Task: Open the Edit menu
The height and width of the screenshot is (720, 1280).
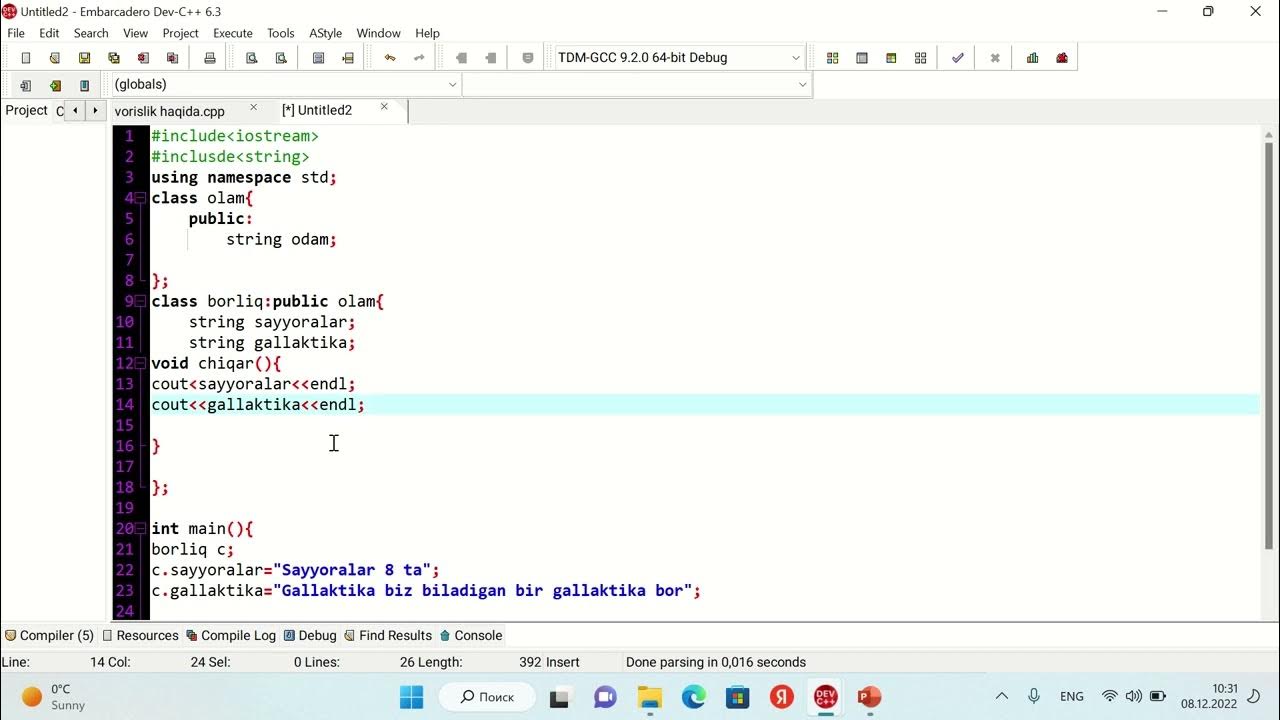Action: click(49, 33)
